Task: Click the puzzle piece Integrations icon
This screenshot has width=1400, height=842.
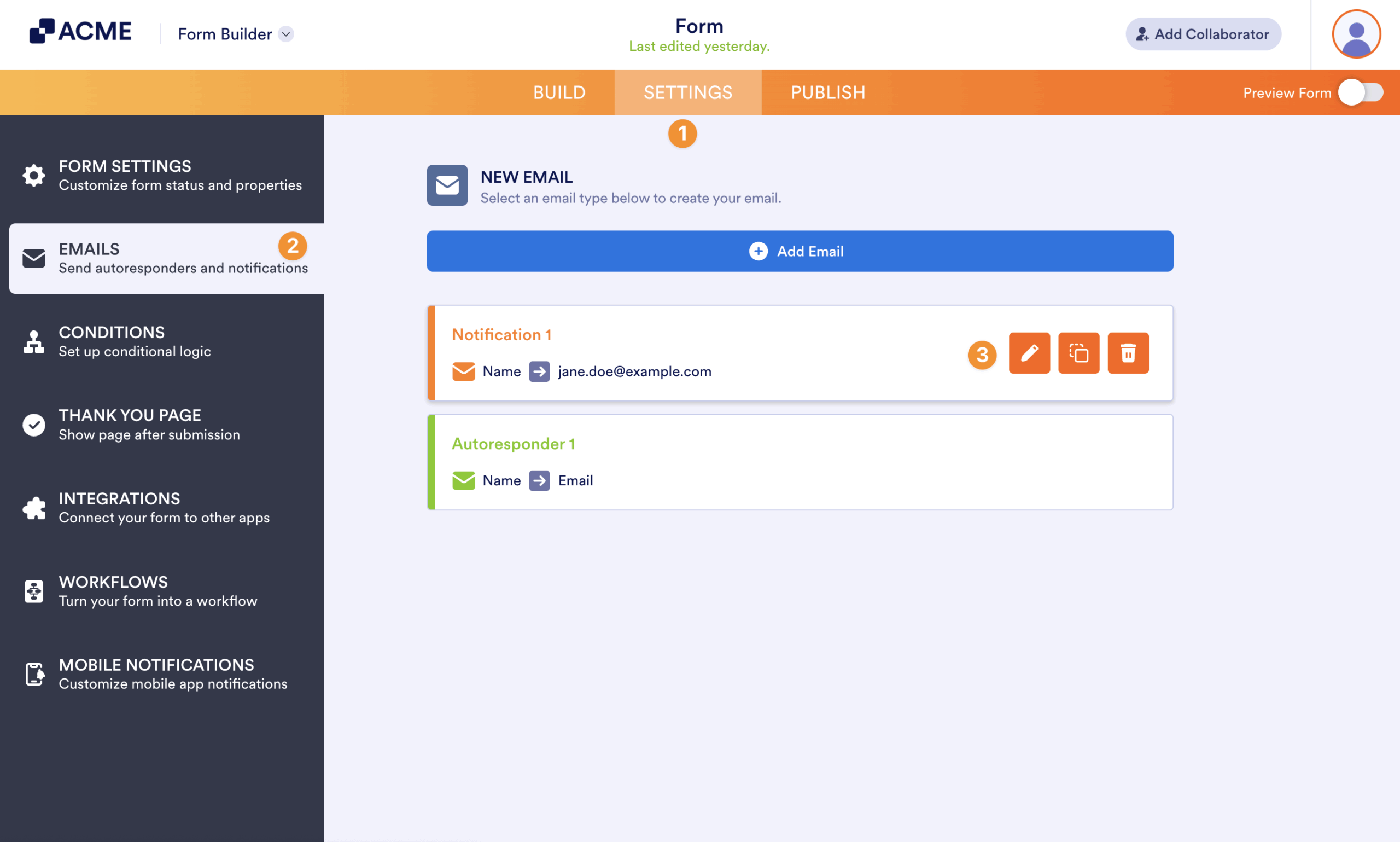Action: pyautogui.click(x=34, y=508)
